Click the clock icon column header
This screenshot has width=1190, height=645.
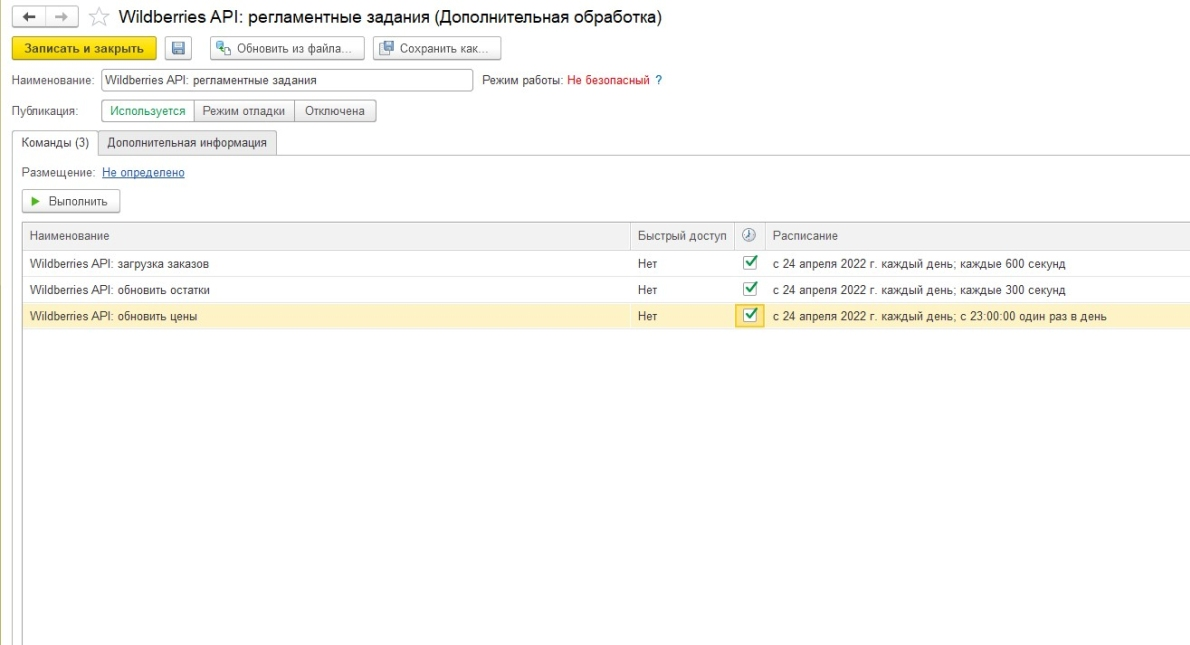(749, 235)
